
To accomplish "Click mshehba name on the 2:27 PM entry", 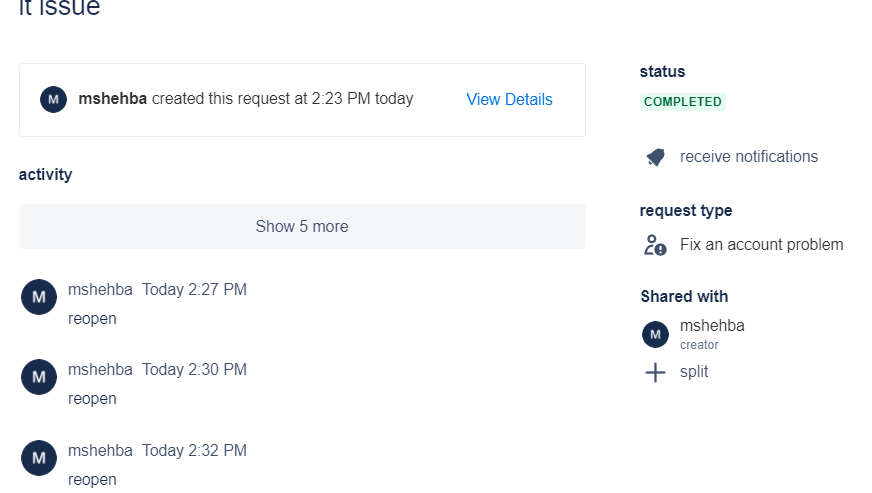I will point(100,289).
